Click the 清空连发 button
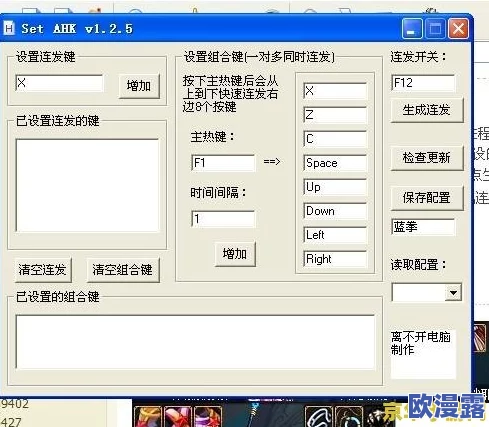The image size is (489, 427). pos(43,270)
